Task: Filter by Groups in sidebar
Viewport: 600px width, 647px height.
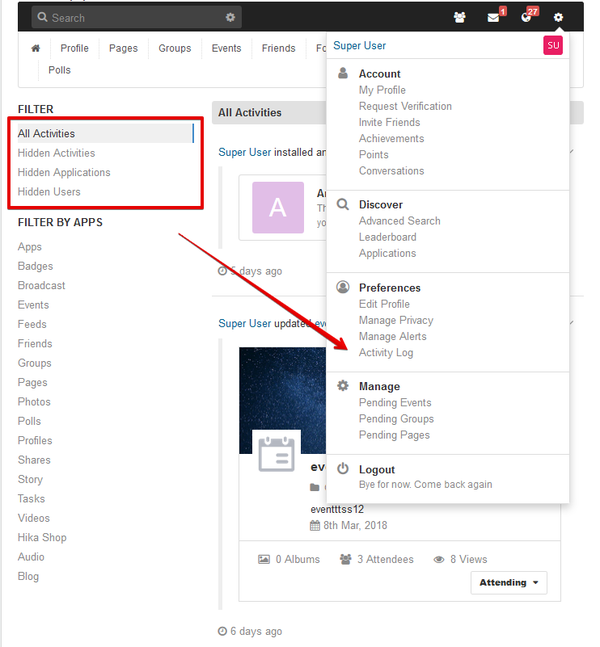Action: coord(34,363)
